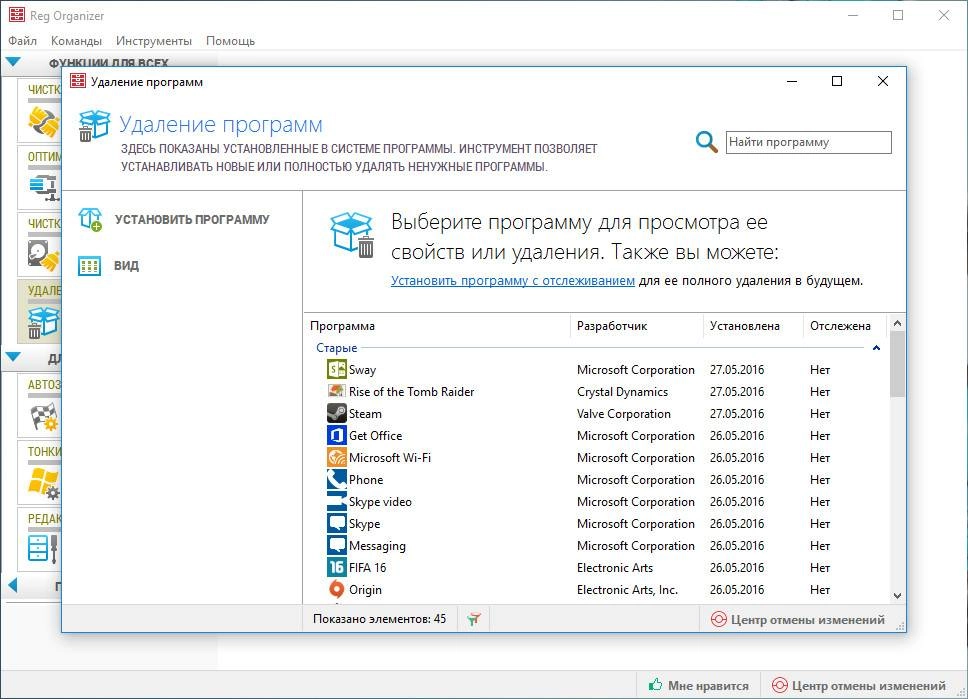This screenshot has width=968, height=699.
Task: Click the program list scrollbar thumb
Action: coord(898,364)
